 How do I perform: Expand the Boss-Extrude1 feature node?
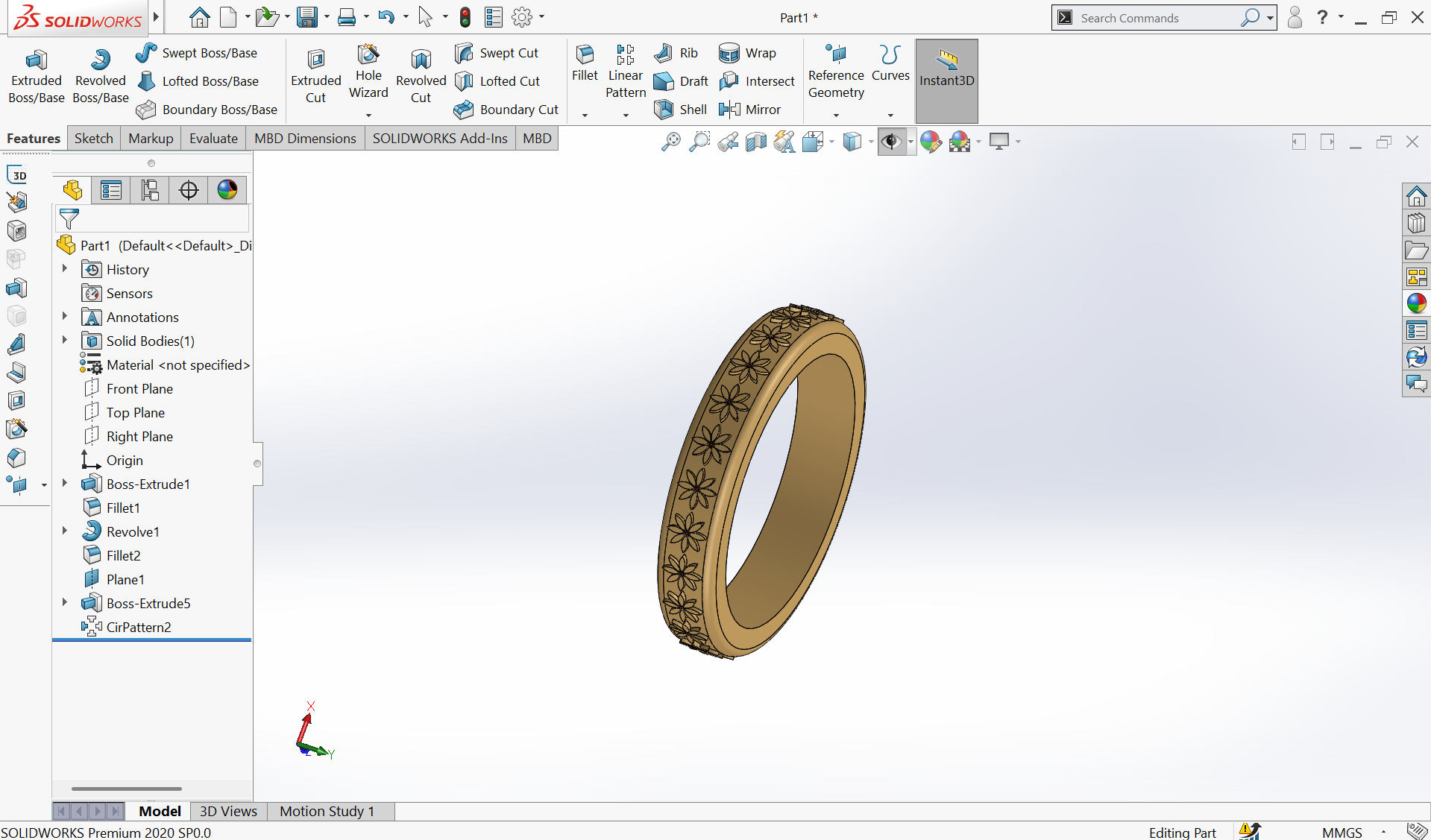click(65, 484)
